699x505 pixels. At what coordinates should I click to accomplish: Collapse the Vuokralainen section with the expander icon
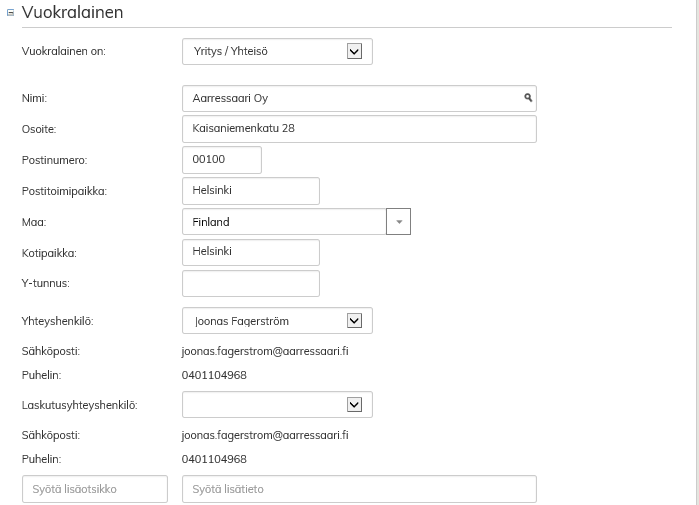click(11, 13)
